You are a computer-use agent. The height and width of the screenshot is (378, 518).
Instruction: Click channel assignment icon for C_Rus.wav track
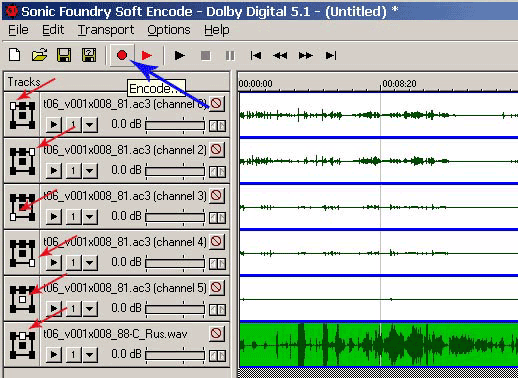pos(22,345)
